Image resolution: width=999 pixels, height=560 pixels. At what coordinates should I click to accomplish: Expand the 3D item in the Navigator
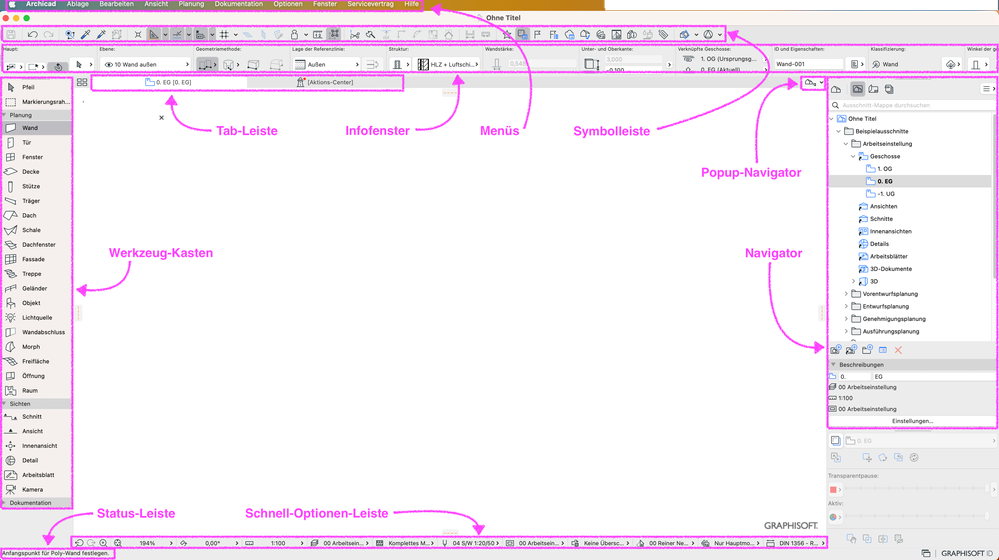(x=854, y=281)
